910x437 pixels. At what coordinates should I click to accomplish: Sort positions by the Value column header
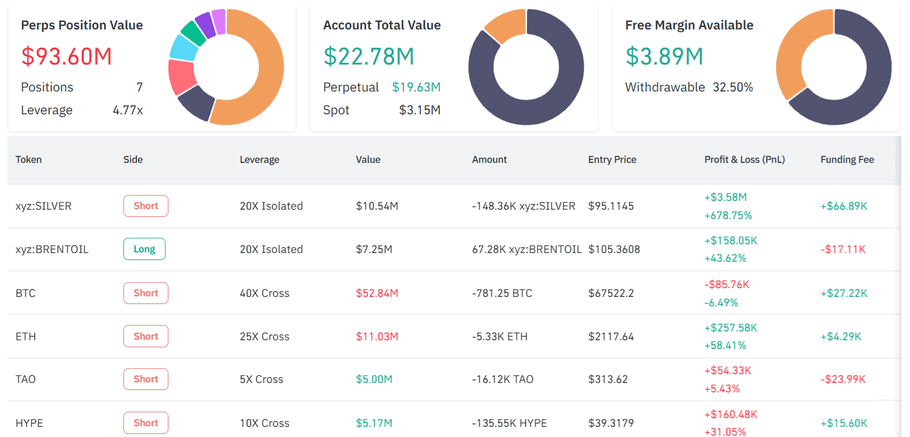tap(370, 159)
